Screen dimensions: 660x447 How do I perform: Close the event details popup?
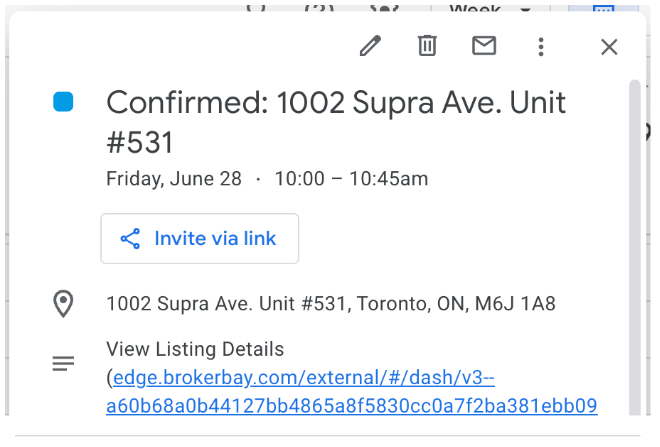(609, 47)
